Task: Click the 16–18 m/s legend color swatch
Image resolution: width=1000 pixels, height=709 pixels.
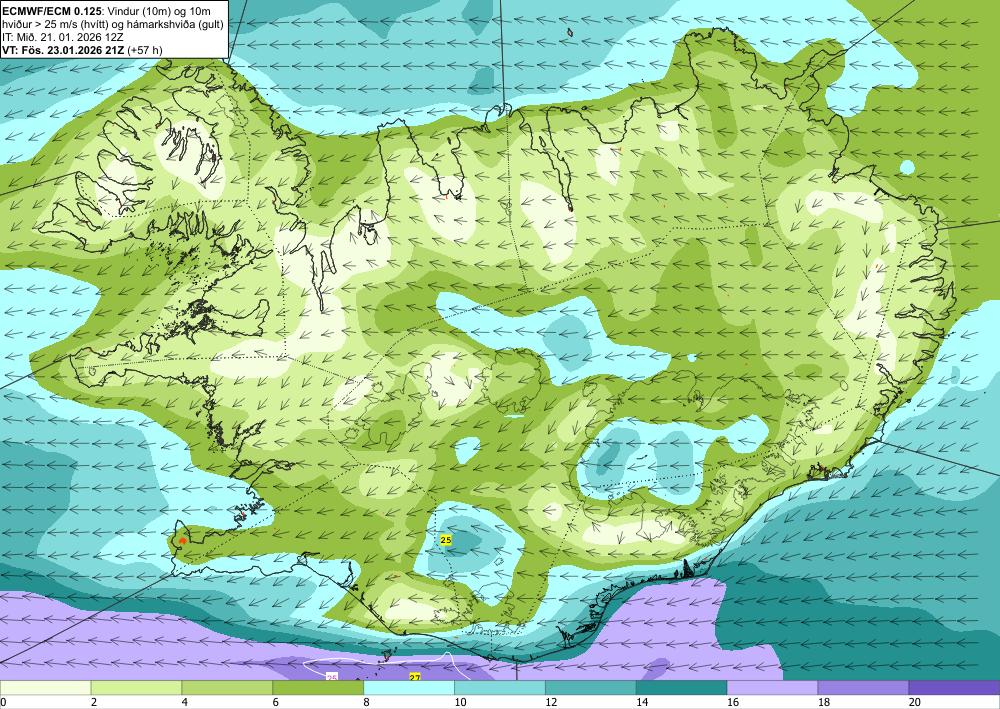Action: [772, 687]
